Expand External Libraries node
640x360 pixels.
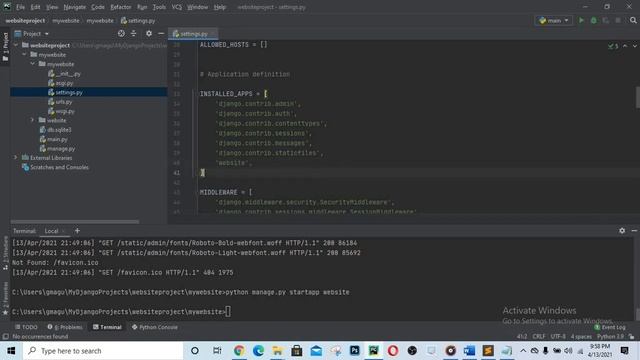(16, 158)
